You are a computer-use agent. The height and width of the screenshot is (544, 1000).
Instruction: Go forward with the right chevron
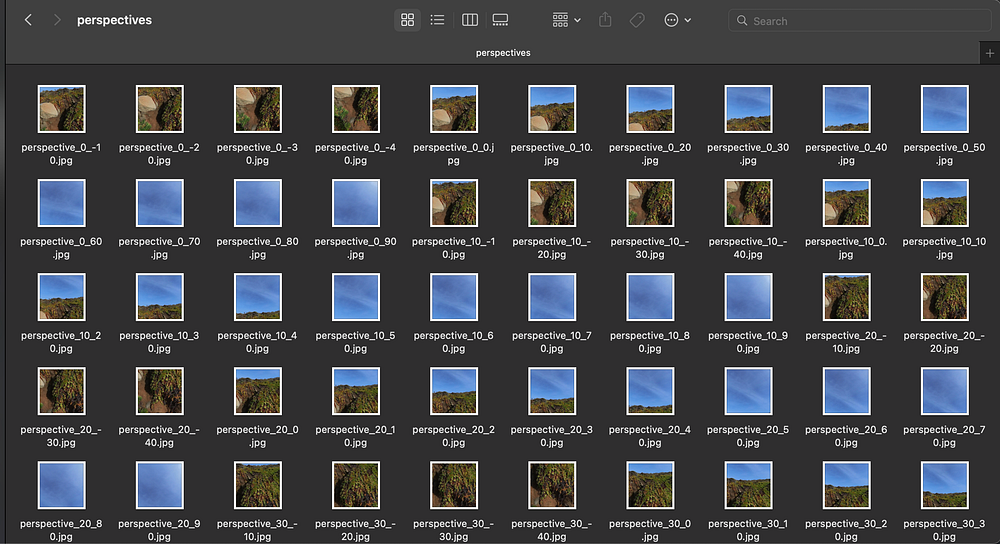57,20
